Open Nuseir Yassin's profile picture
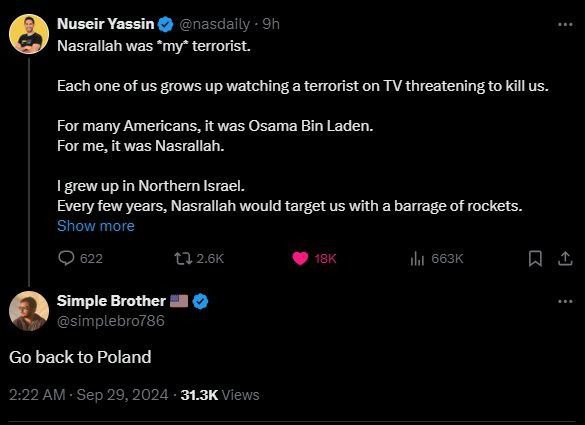Image resolution: width=585 pixels, height=425 pixels. tap(29, 34)
